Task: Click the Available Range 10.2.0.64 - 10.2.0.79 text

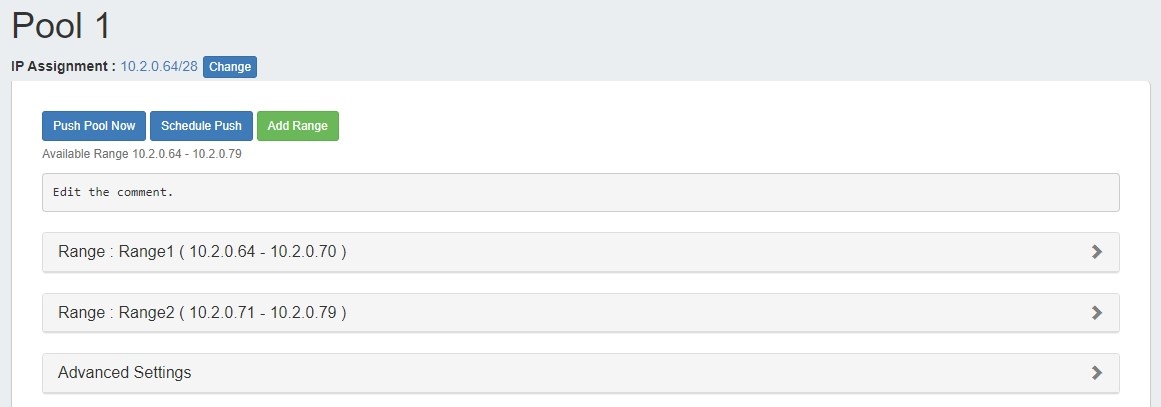Action: coord(142,155)
